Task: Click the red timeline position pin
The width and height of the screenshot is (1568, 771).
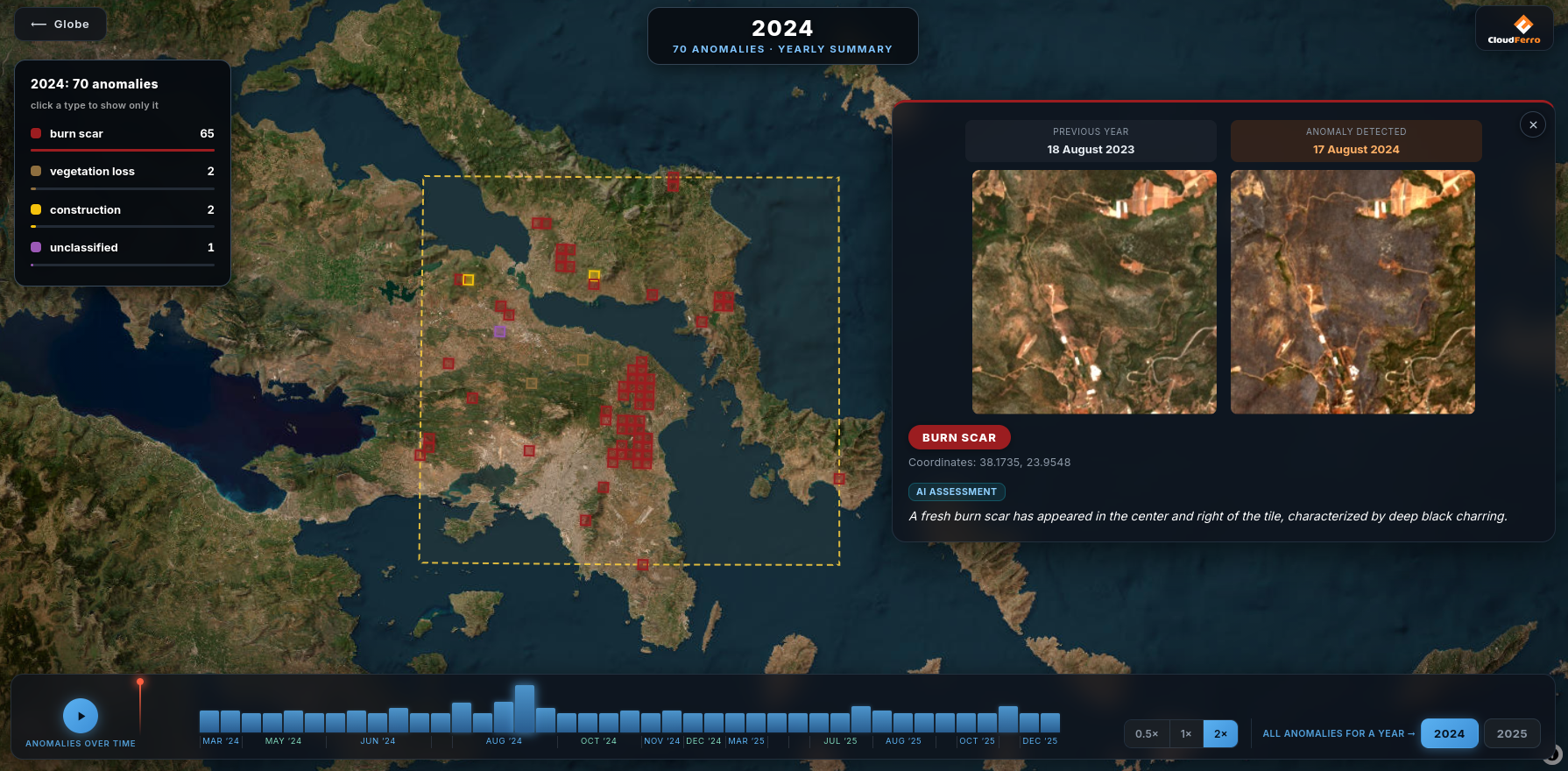Action: coord(140,682)
